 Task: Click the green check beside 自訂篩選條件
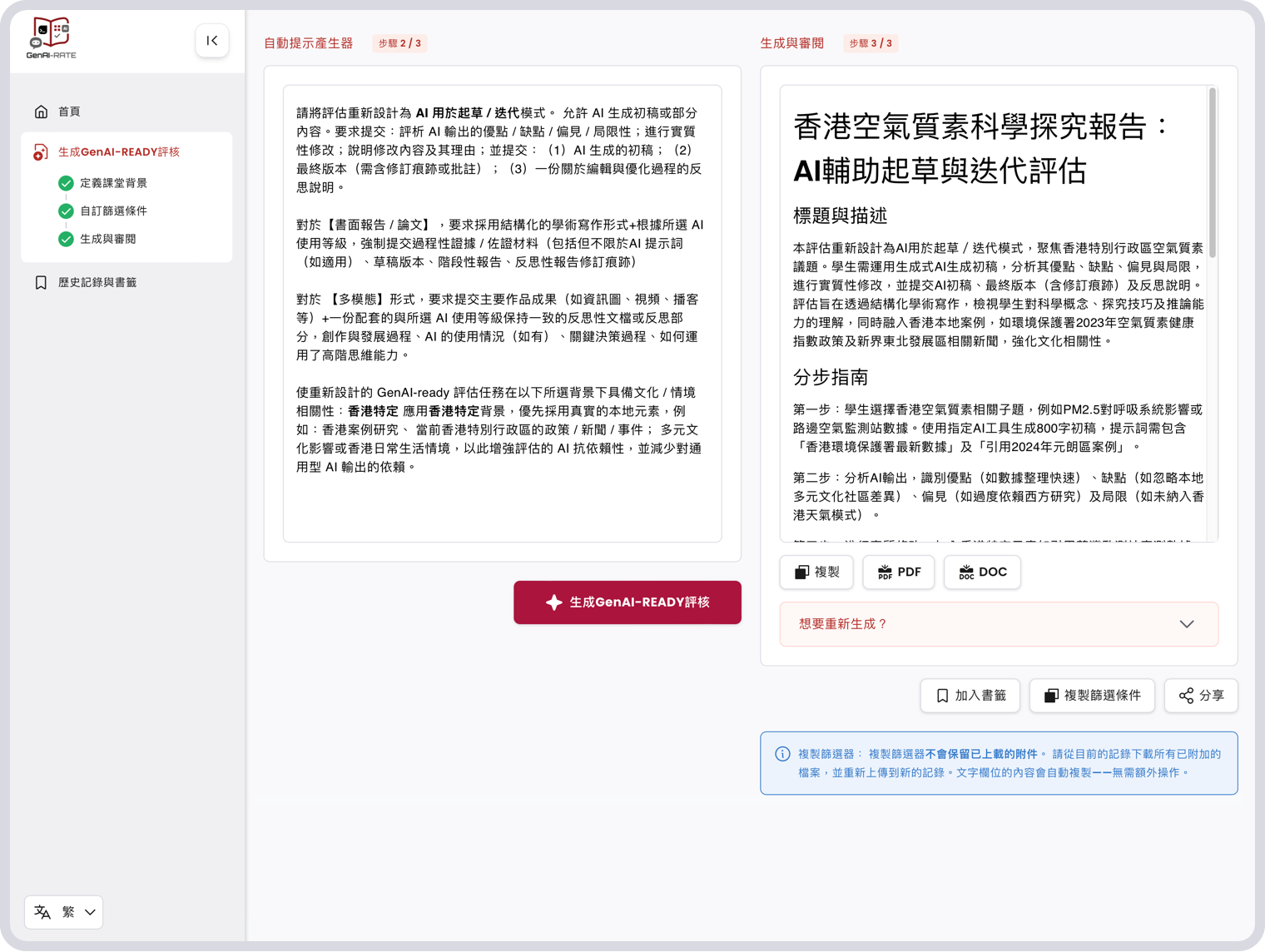(x=66, y=211)
